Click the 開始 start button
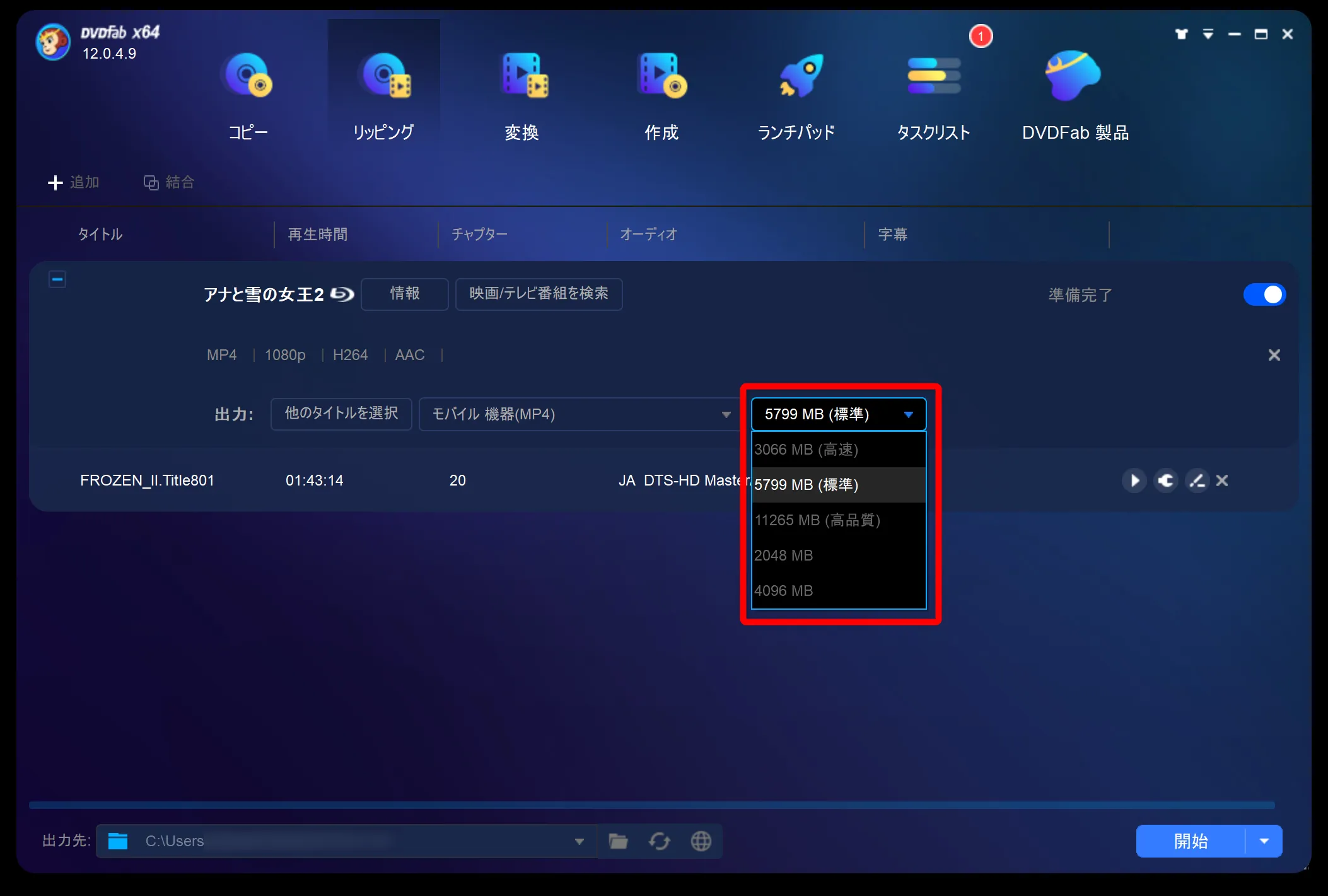Image resolution: width=1328 pixels, height=896 pixels. tap(1191, 841)
